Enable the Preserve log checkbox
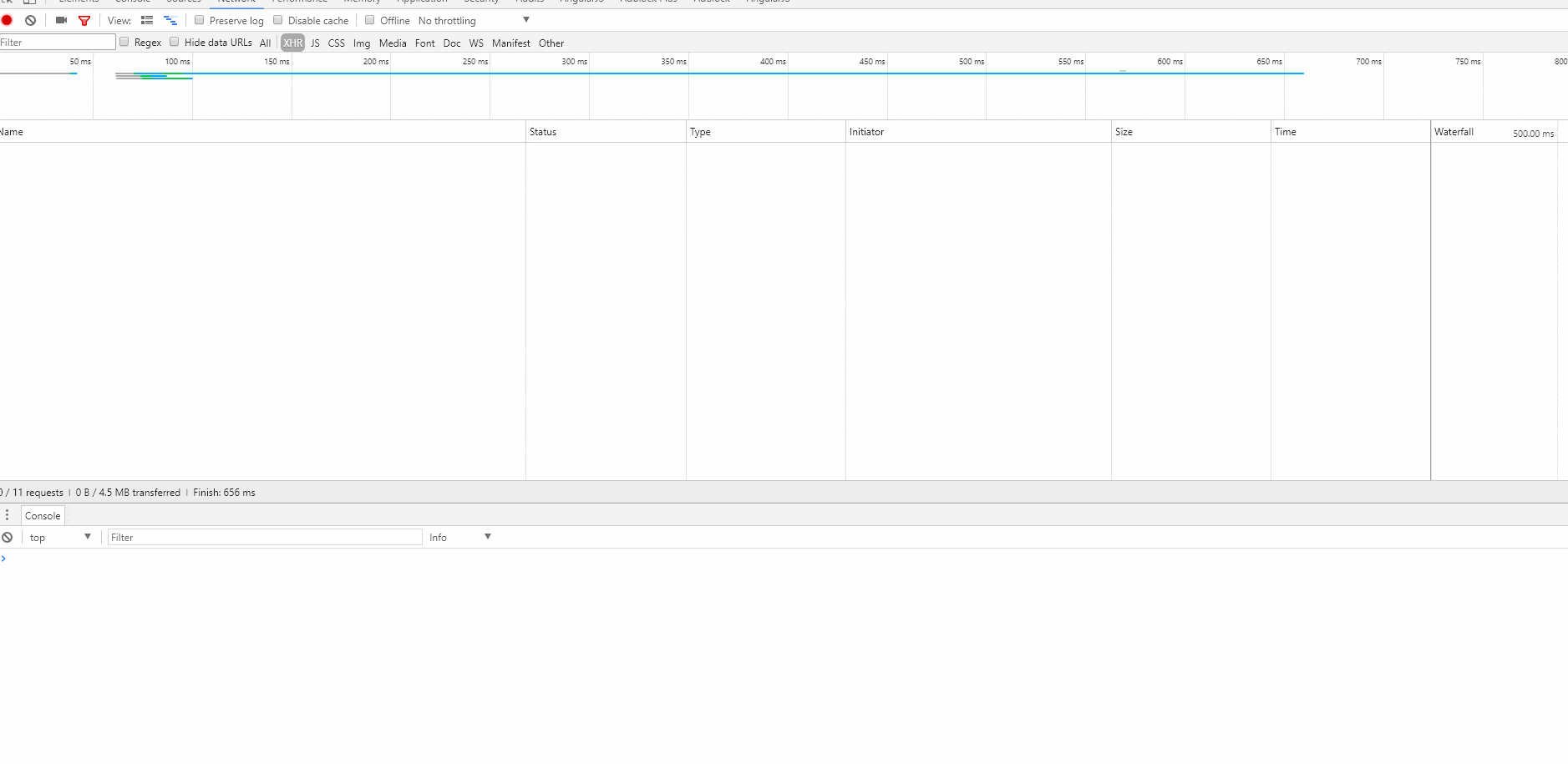This screenshot has width=1568, height=764. coord(199,20)
